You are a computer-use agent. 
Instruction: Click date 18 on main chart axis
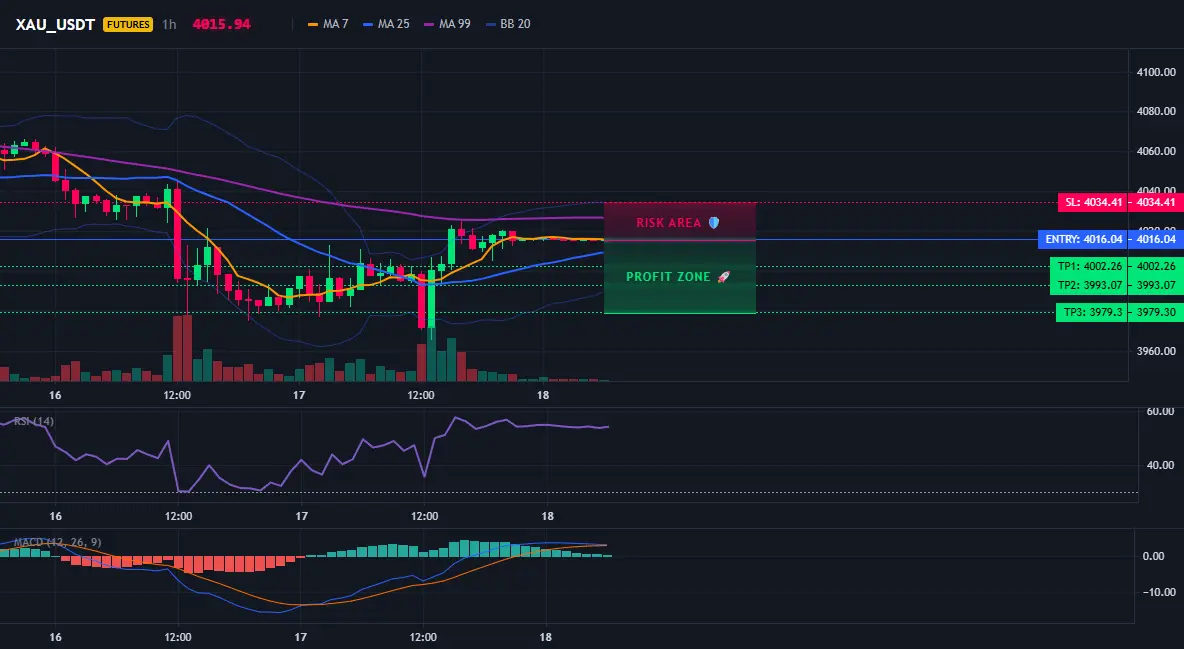543,395
